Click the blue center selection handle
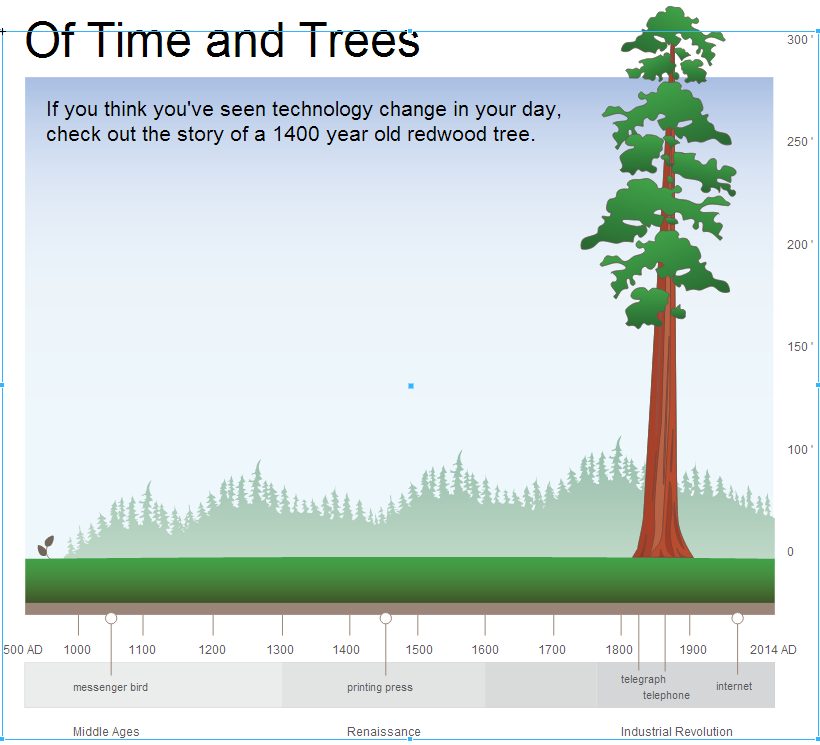 tap(411, 386)
